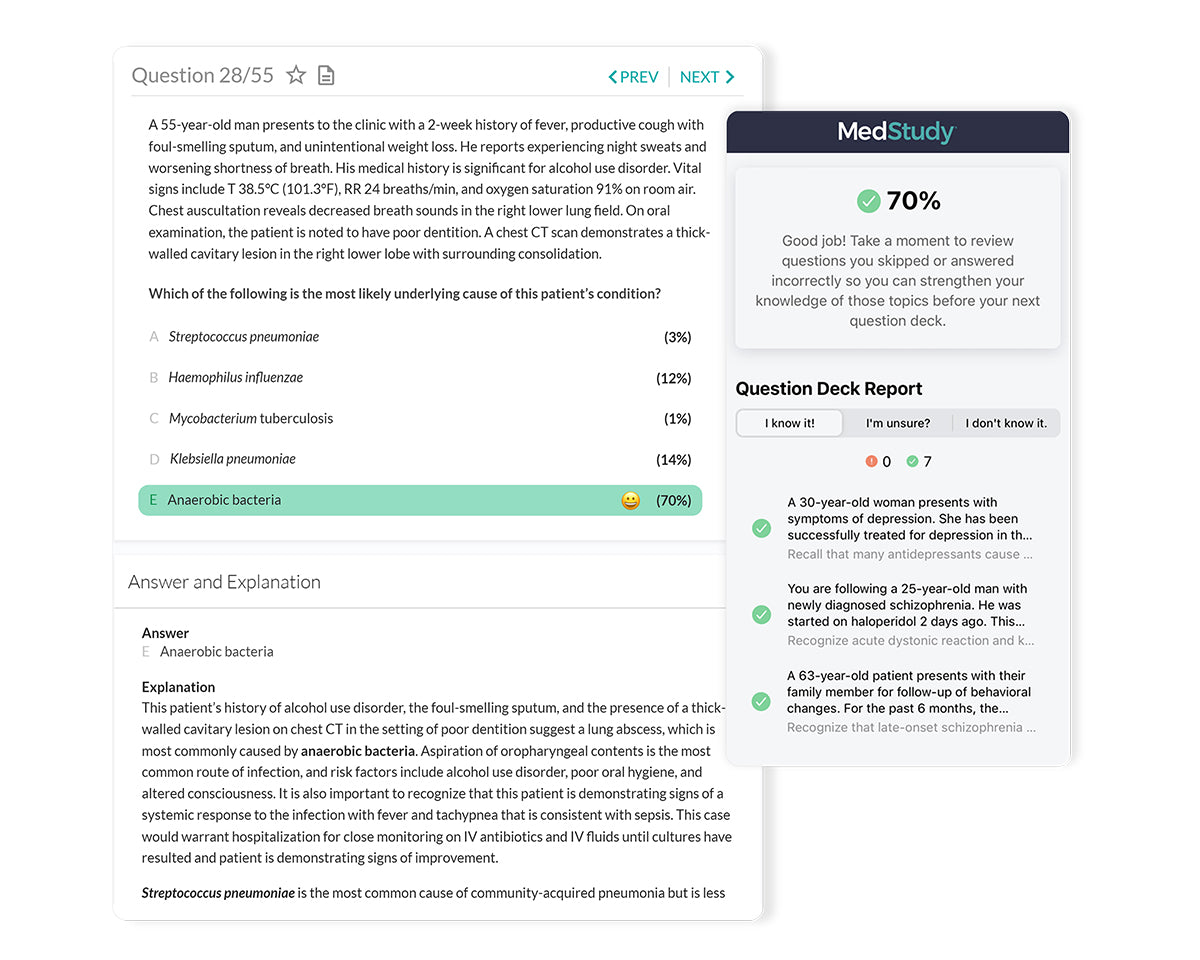Click the checkmark beside the depression question
This screenshot has height=960, width=1200.
pos(762,528)
